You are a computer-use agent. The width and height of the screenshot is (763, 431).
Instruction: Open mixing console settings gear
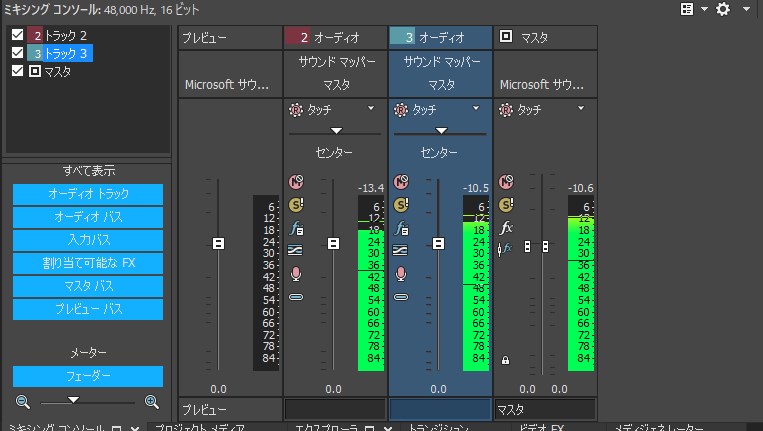(x=723, y=9)
